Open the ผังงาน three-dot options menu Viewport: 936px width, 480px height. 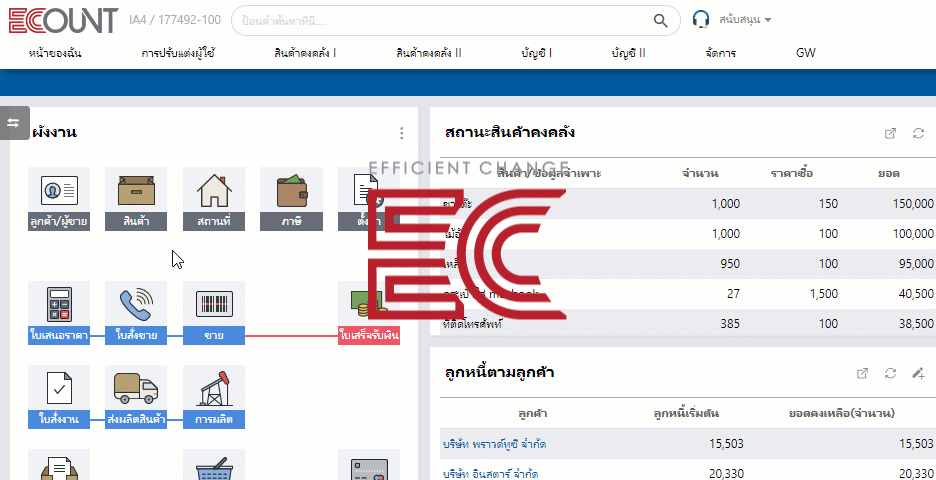402,133
